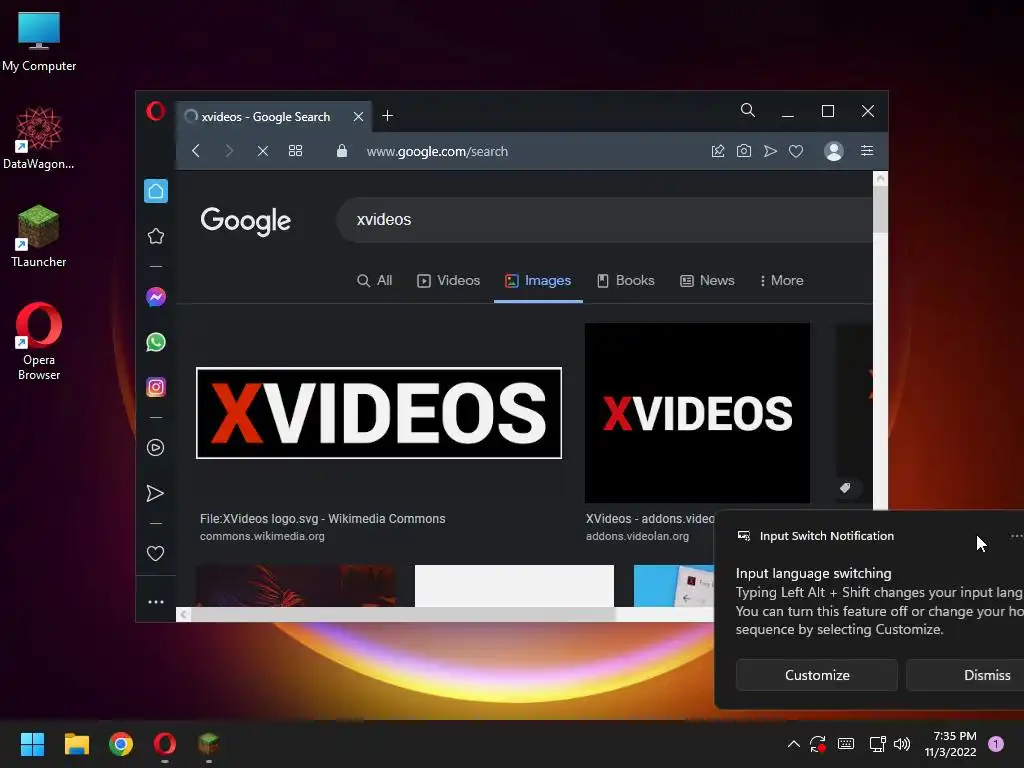Open the notification count badge
The image size is (1024, 768).
click(x=996, y=744)
